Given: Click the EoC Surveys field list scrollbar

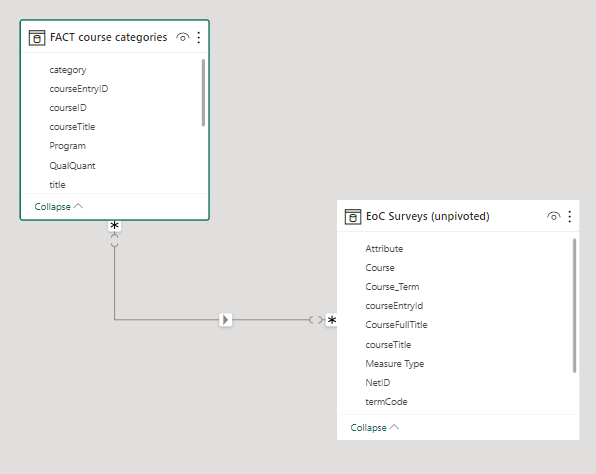Looking at the screenshot, I should [574, 305].
